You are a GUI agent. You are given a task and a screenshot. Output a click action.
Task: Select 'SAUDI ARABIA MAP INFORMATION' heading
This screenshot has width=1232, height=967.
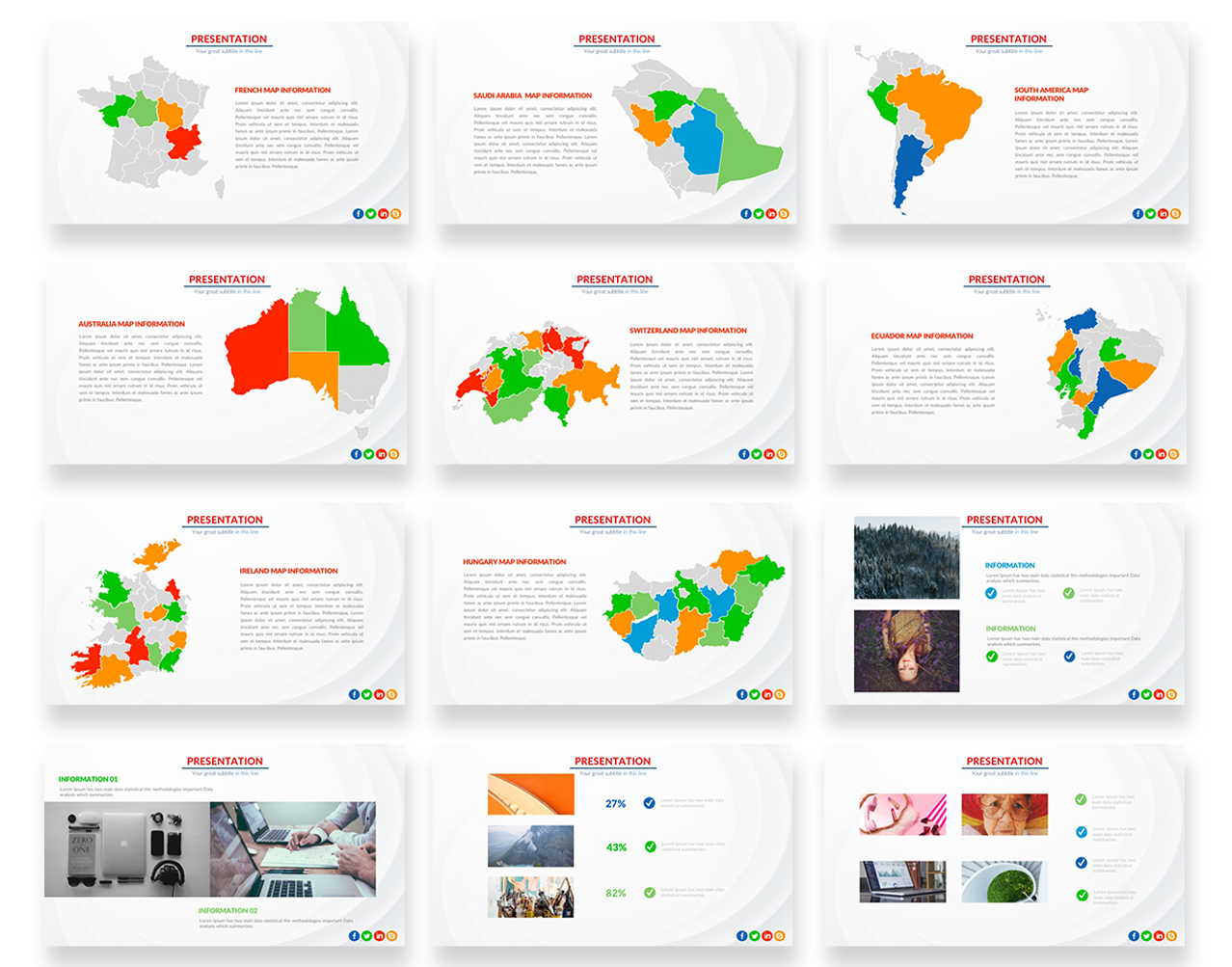tap(533, 95)
